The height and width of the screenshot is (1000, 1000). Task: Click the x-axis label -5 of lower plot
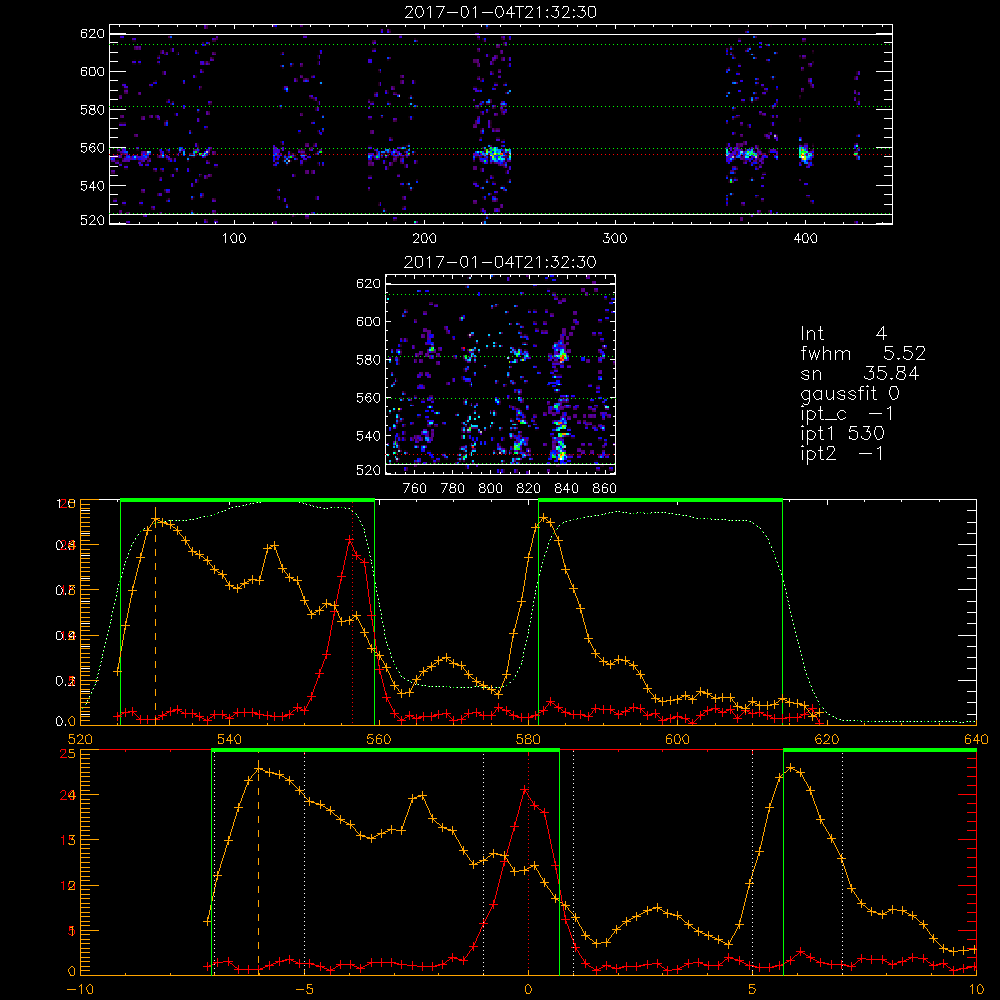pyautogui.click(x=304, y=990)
